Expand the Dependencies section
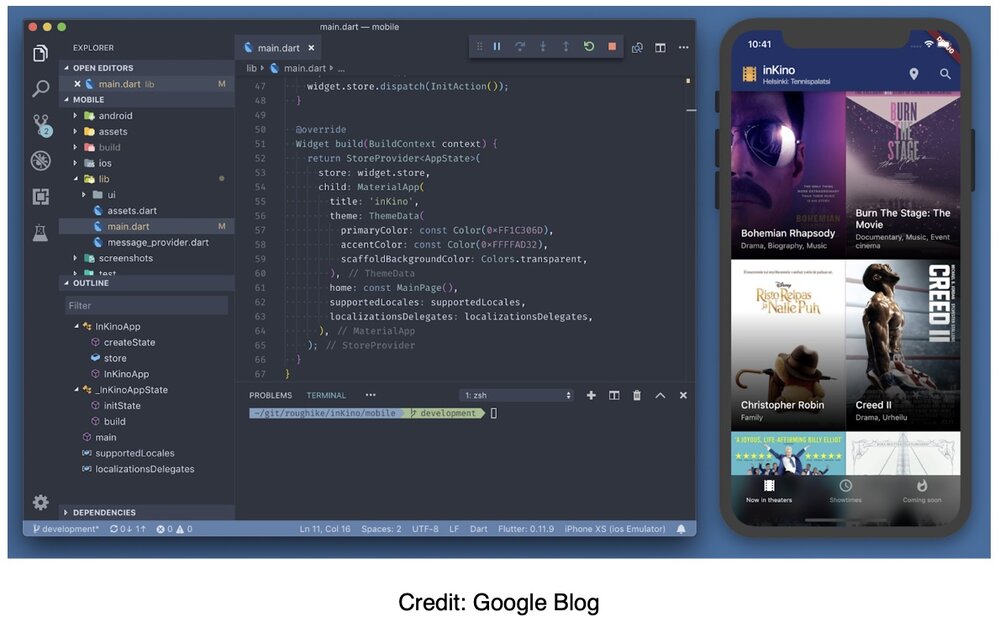Image resolution: width=1000 pixels, height=617 pixels. pyautogui.click(x=65, y=512)
